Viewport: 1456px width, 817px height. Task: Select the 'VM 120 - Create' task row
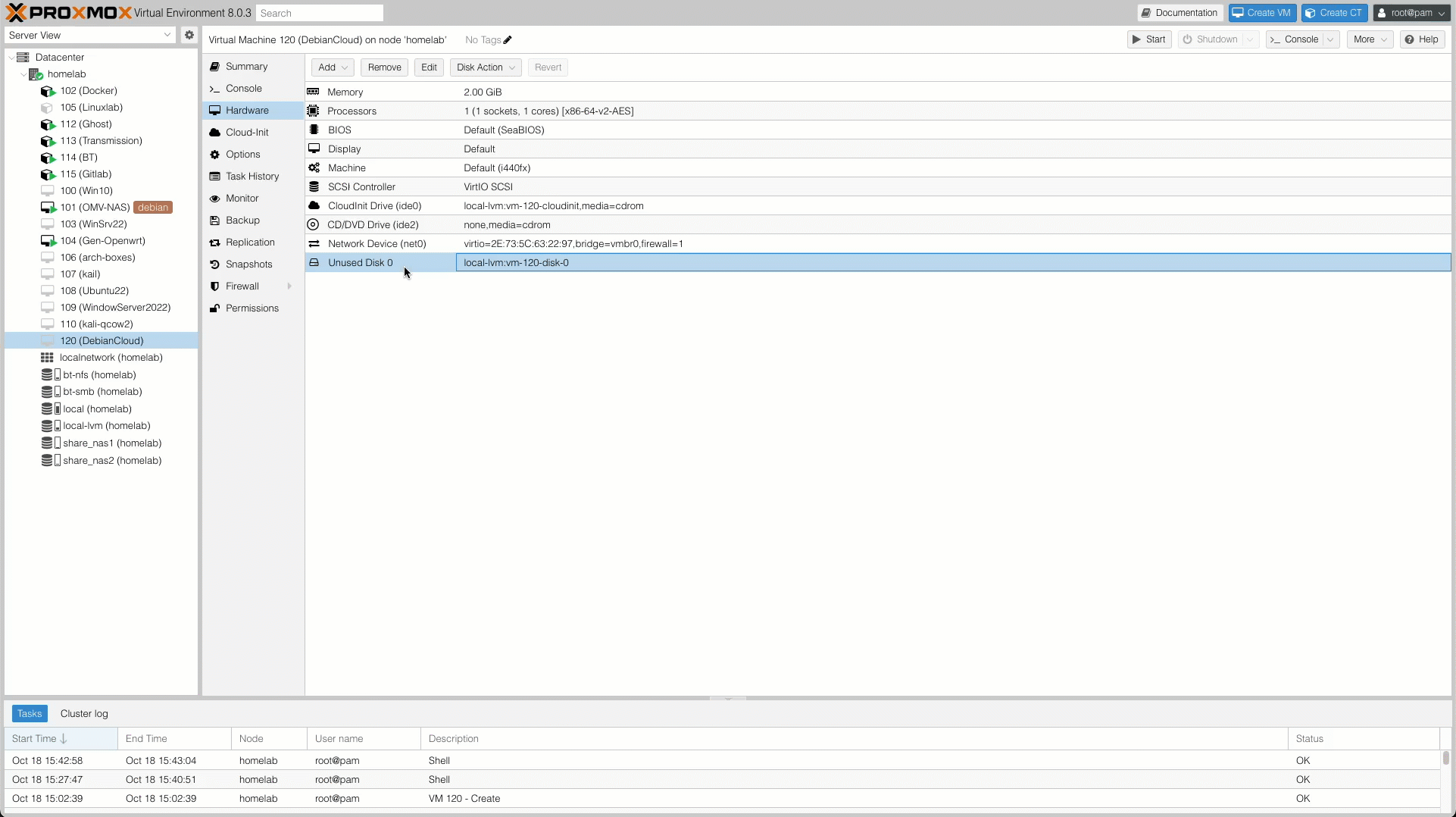tap(722, 799)
